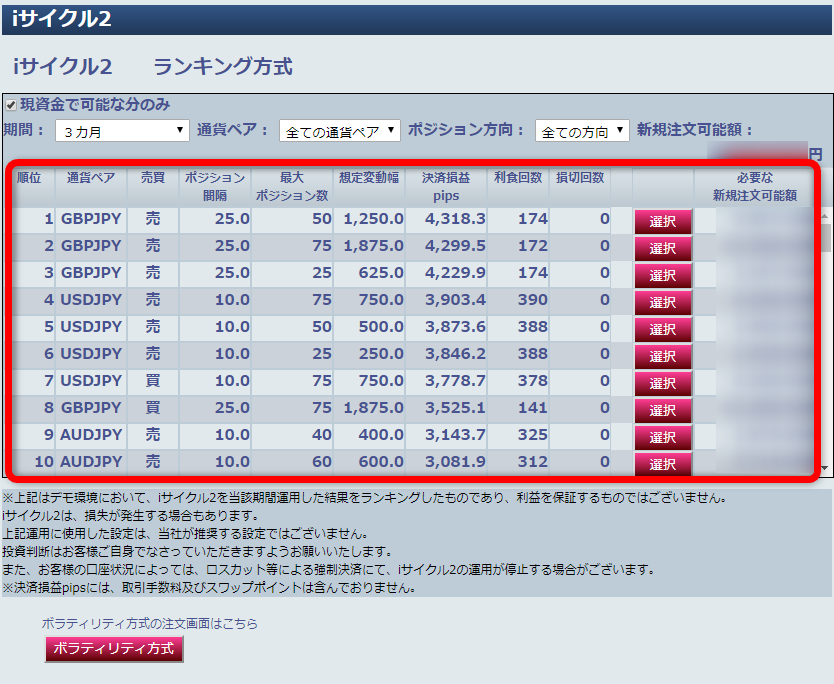Click 選択 for rank 2 GBPJPY

[662, 247]
